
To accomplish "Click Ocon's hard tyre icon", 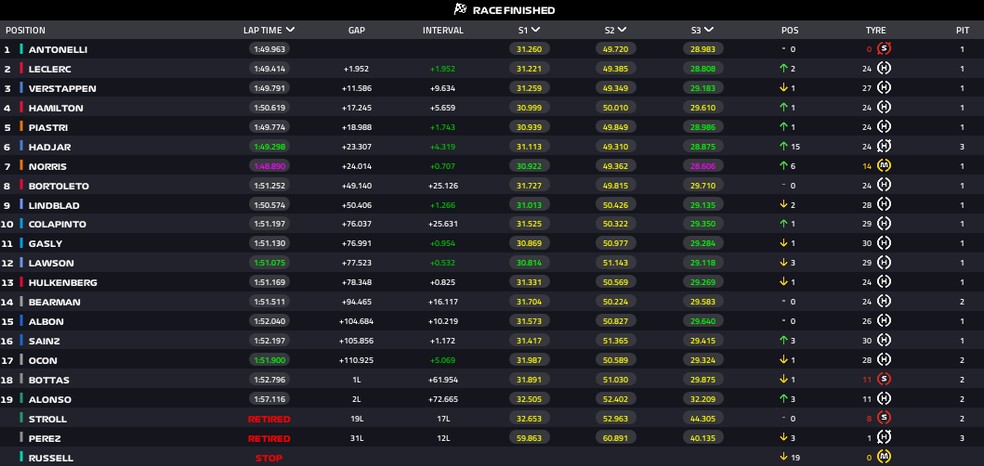I will click(x=884, y=360).
